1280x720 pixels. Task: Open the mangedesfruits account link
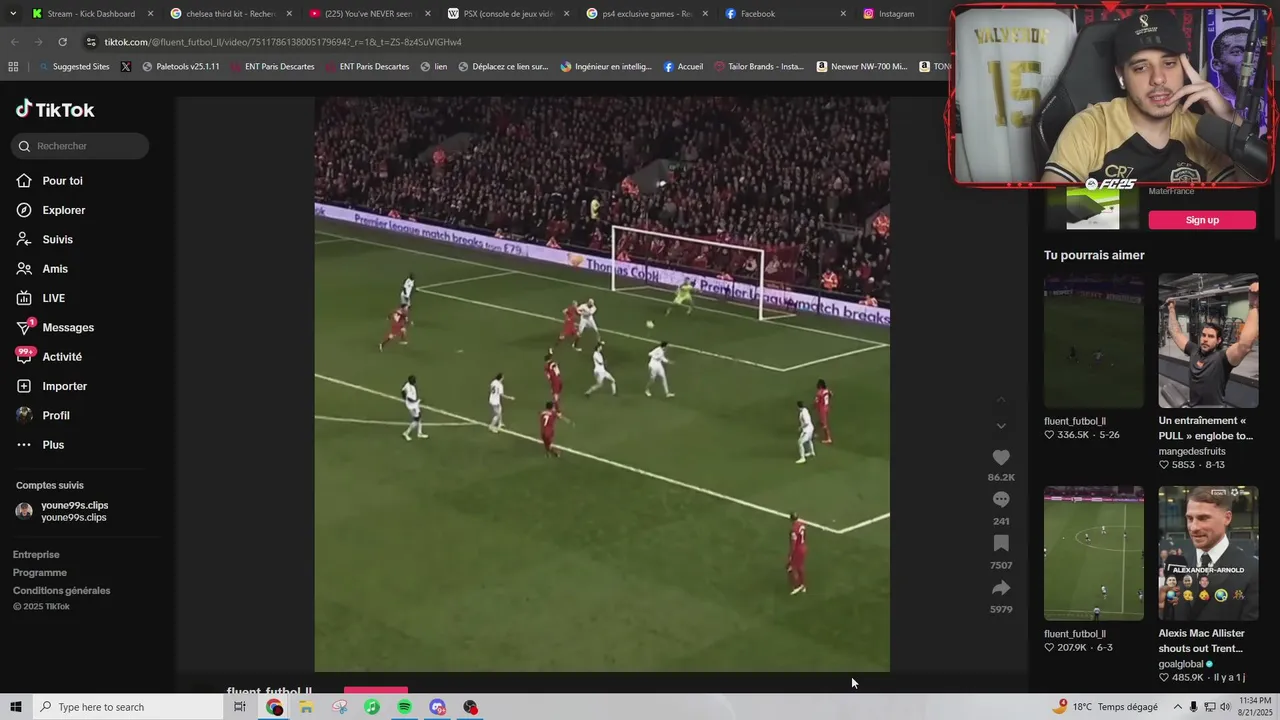(x=1192, y=451)
